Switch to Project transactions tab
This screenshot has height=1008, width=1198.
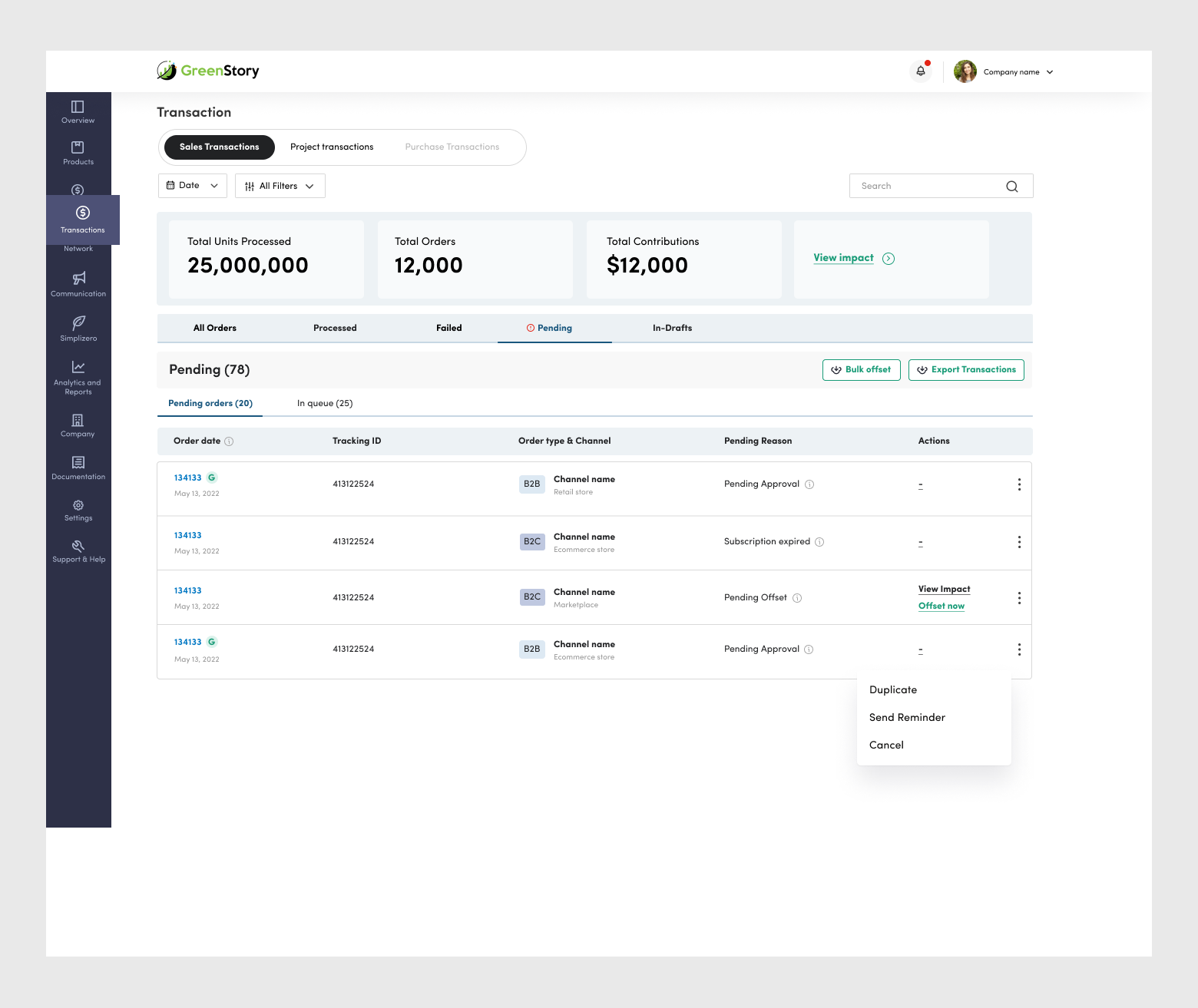click(332, 147)
